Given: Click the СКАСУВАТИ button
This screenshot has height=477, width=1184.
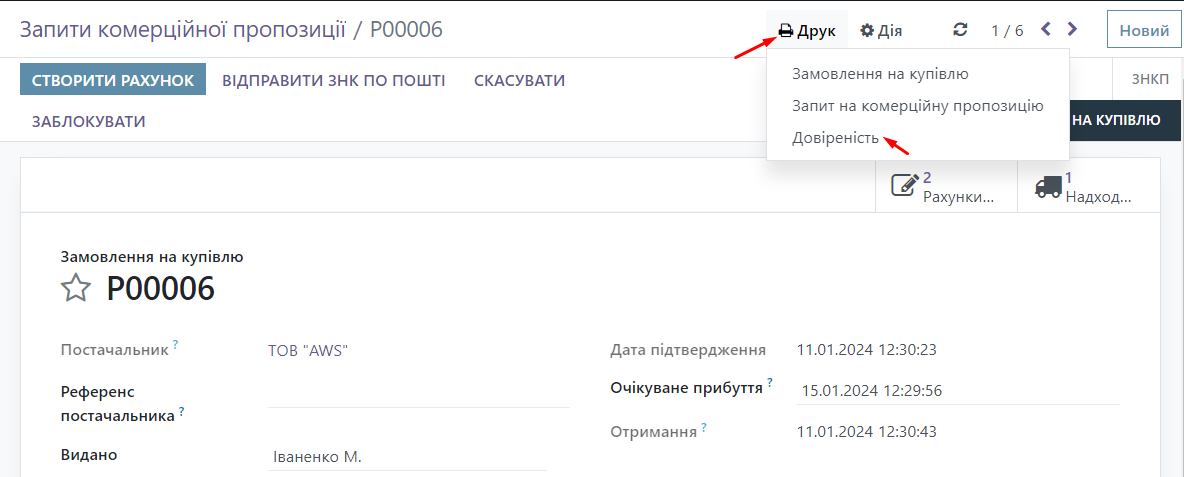Looking at the screenshot, I should [519, 80].
